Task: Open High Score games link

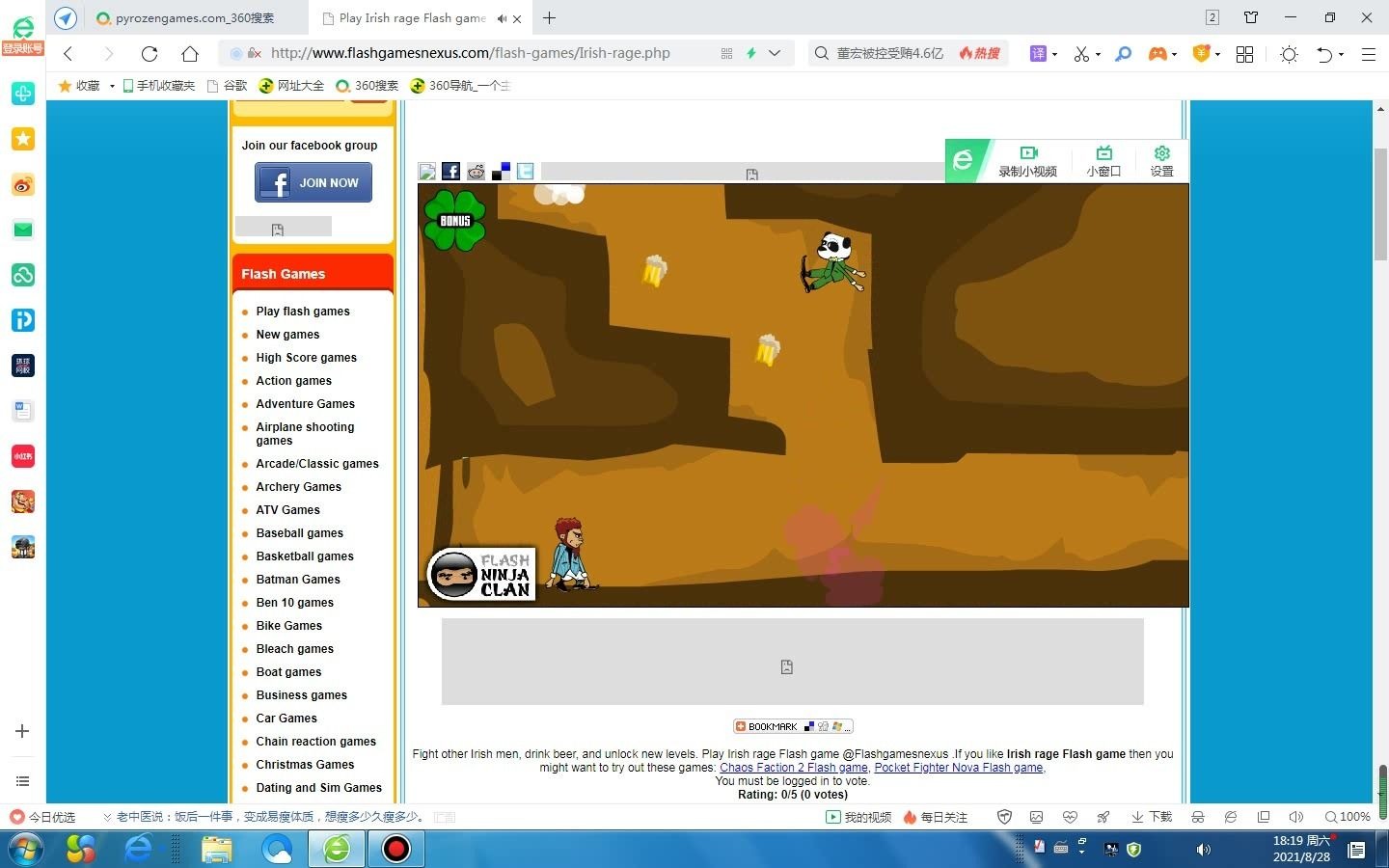Action: point(306,358)
